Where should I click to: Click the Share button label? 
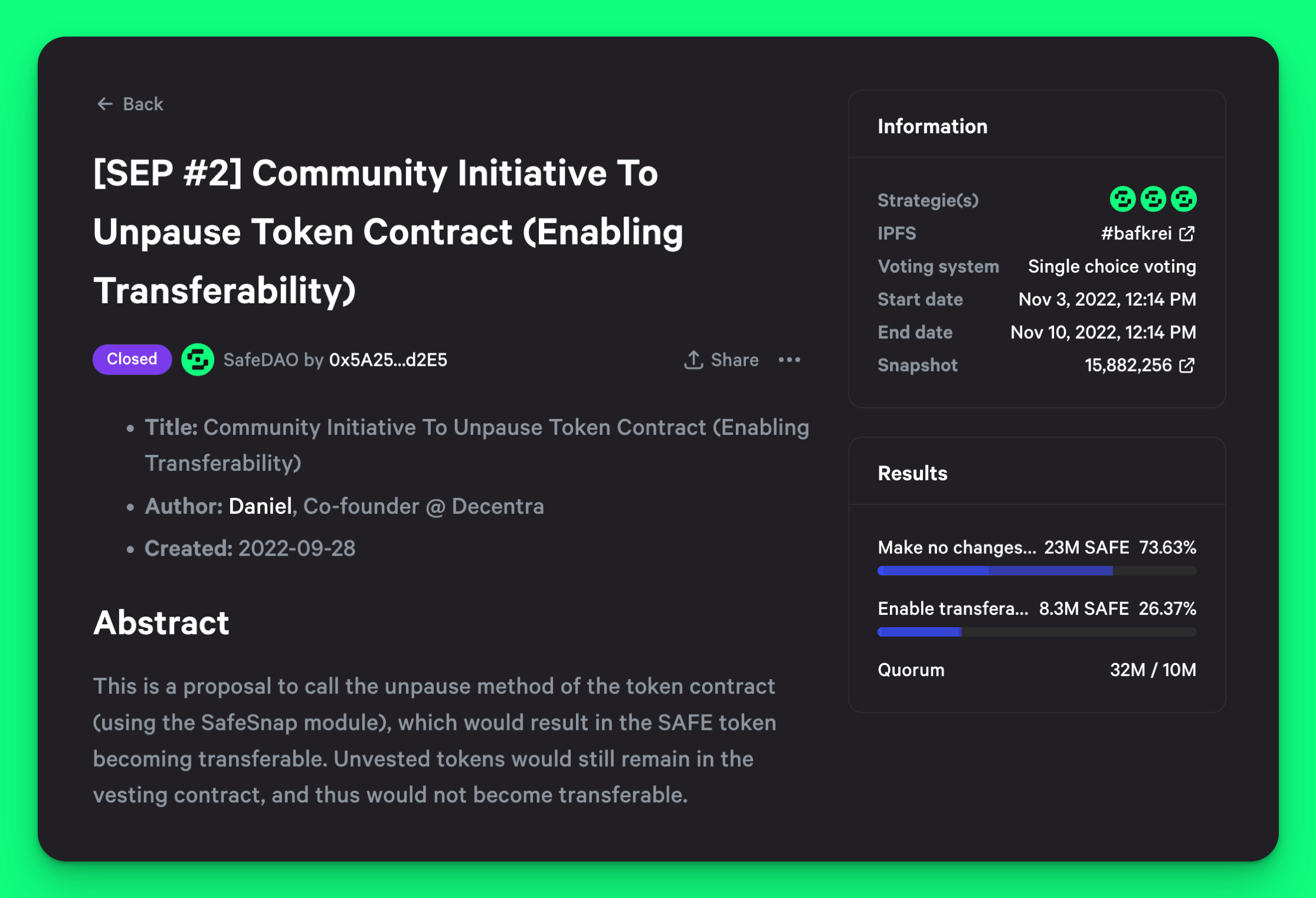(x=735, y=359)
